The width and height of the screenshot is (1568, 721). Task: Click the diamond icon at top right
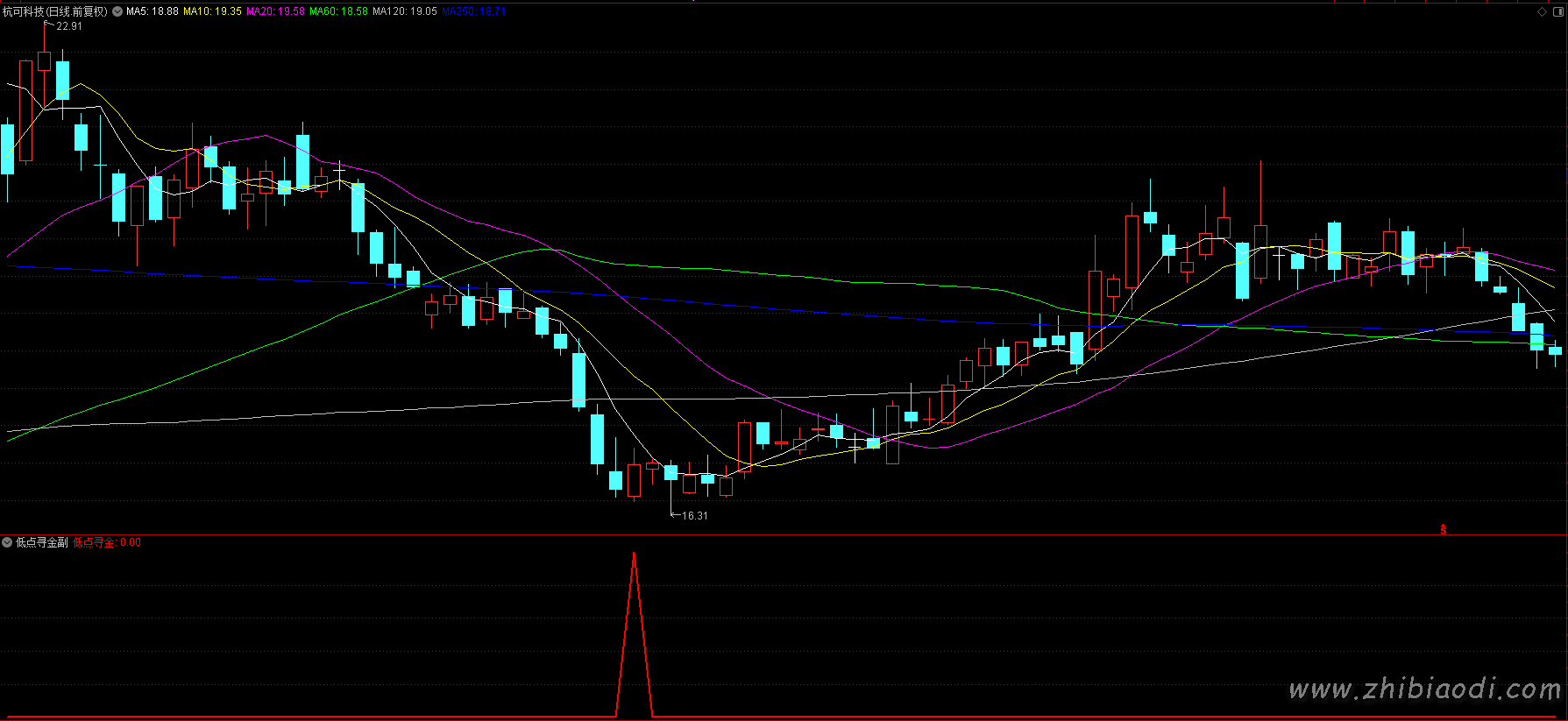tap(1543, 11)
